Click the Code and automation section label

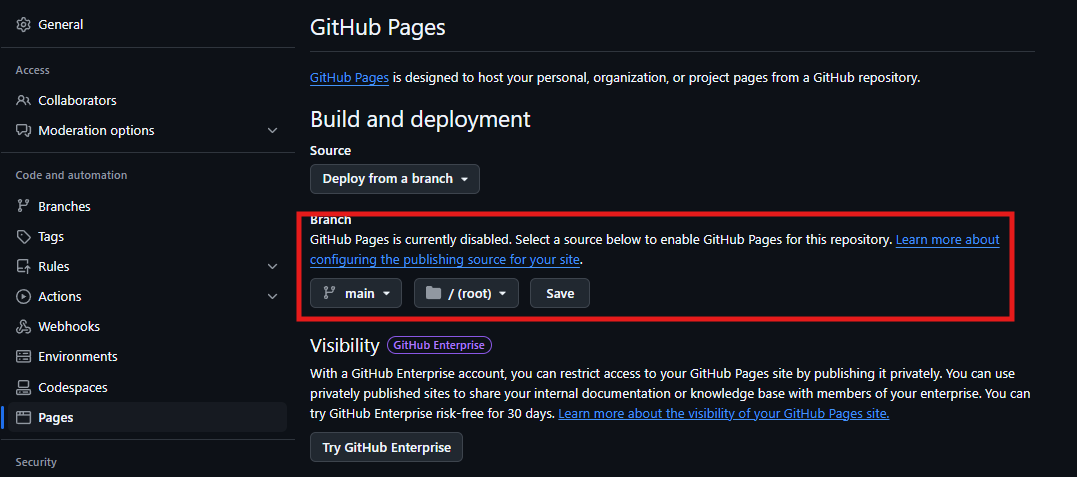71,175
